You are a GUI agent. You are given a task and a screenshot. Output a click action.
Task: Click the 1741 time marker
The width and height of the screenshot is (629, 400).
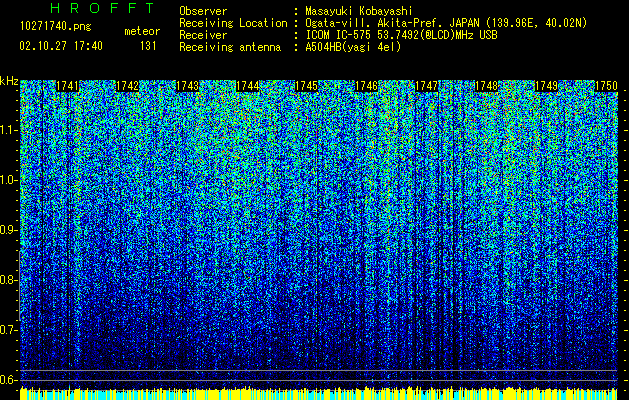[67, 86]
